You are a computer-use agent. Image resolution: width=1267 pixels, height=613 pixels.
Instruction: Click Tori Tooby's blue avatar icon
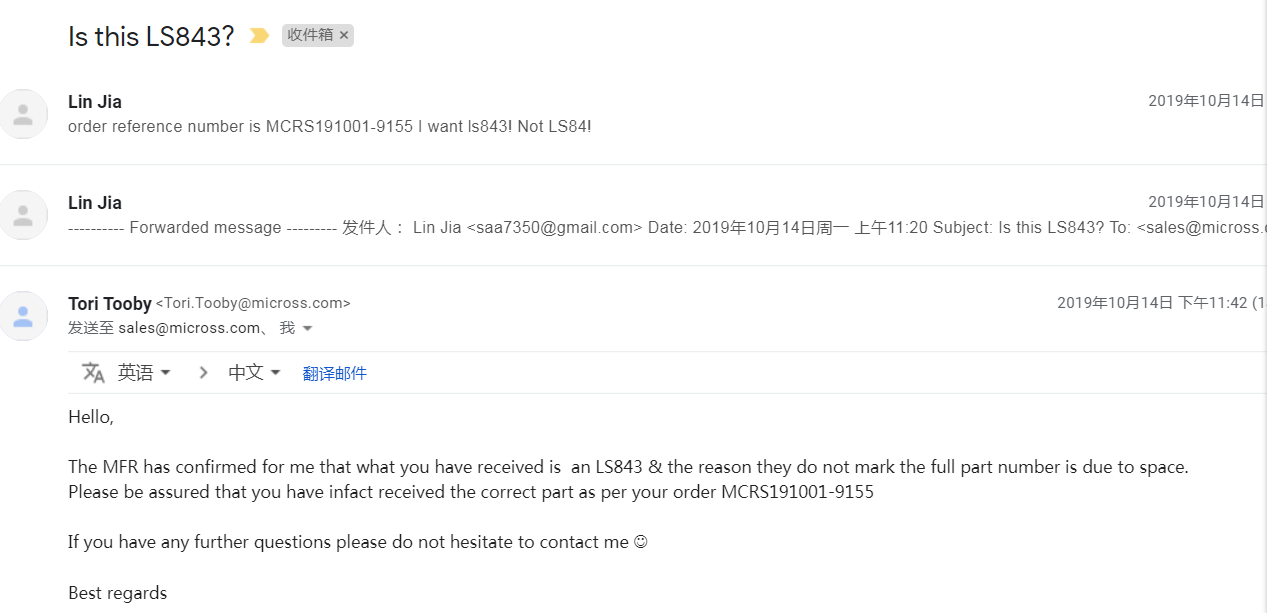click(x=23, y=315)
